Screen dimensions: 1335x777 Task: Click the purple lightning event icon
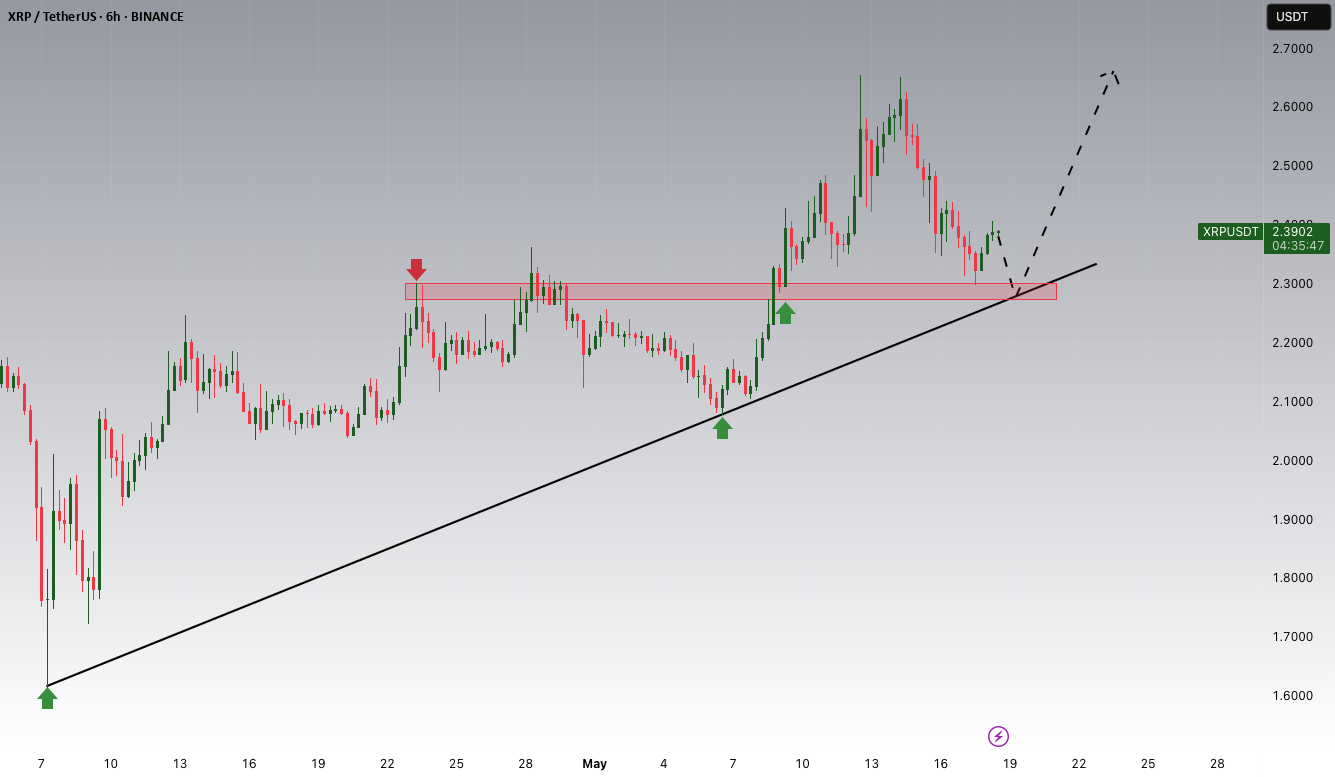(x=998, y=737)
